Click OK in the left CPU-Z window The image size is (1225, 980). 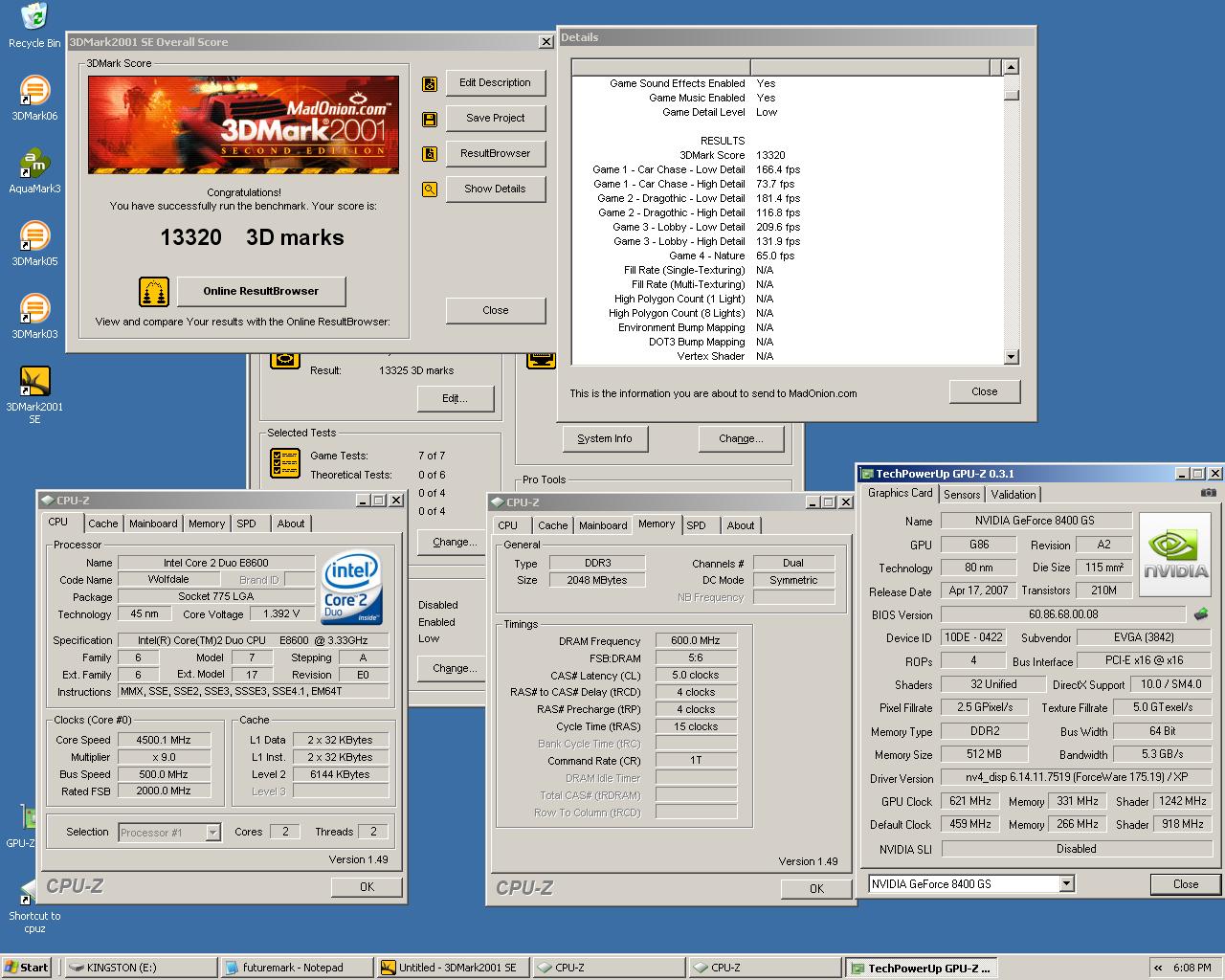point(367,887)
